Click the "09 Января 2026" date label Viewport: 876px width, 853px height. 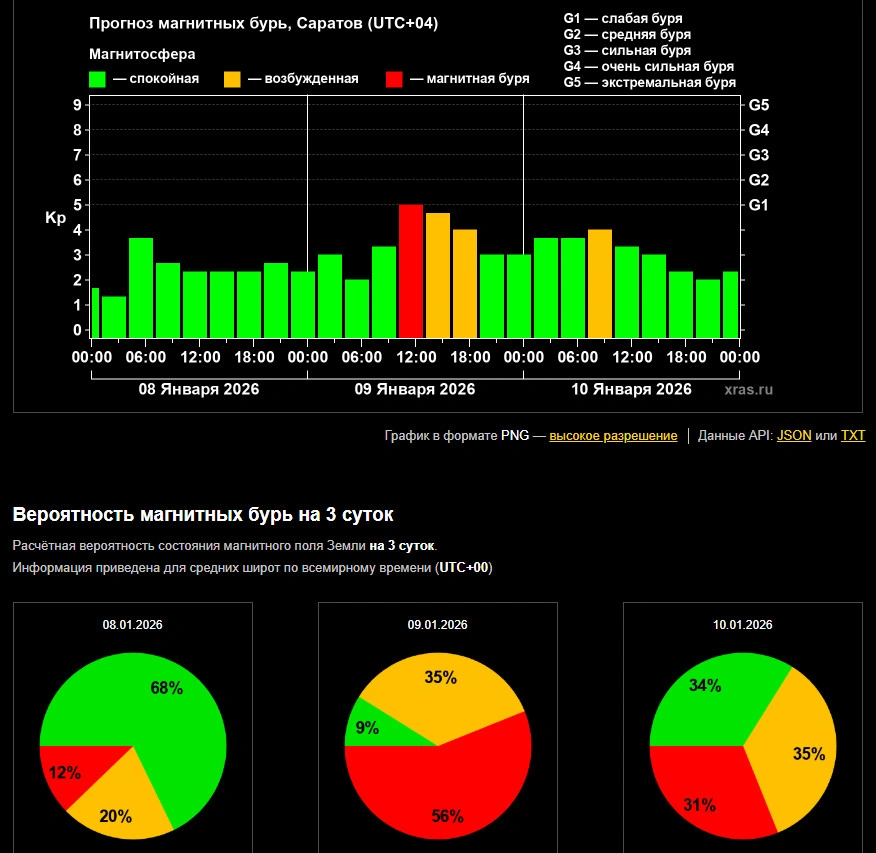click(x=415, y=389)
